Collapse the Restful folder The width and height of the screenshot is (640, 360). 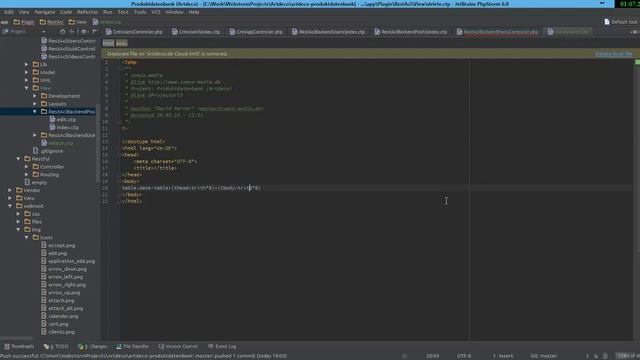[x=18, y=159]
